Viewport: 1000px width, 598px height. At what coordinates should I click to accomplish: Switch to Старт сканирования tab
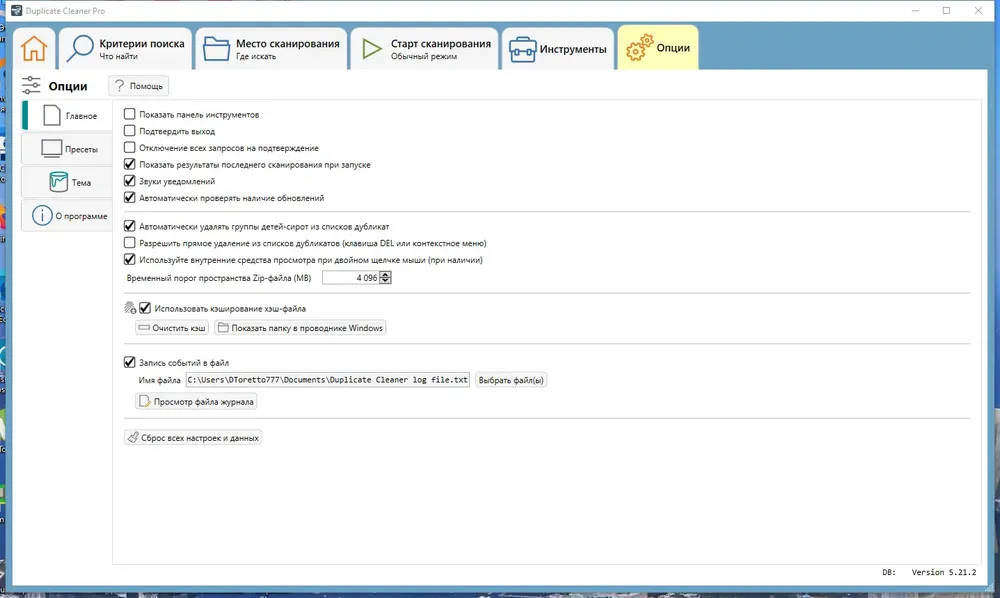(425, 48)
